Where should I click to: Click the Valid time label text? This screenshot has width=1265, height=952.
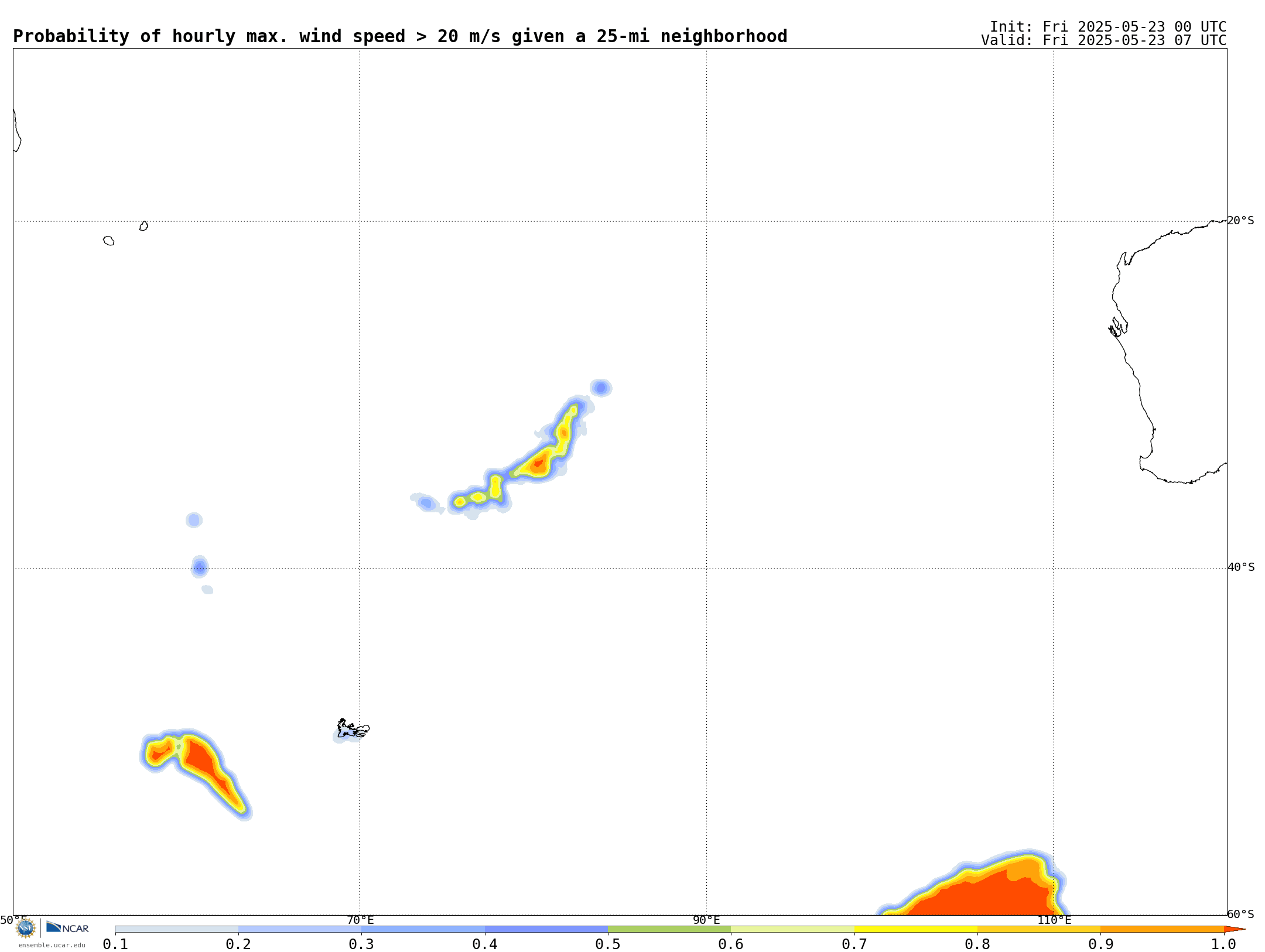click(x=1104, y=40)
